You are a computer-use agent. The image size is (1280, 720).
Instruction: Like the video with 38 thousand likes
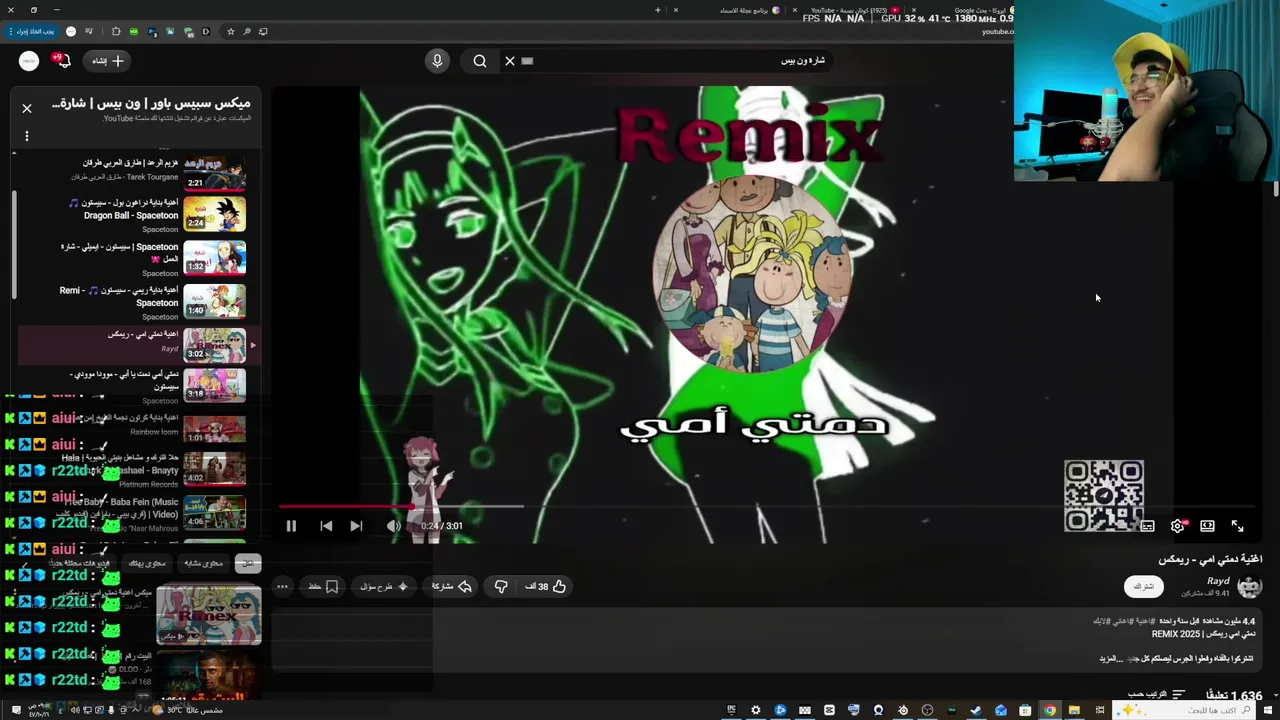click(547, 587)
